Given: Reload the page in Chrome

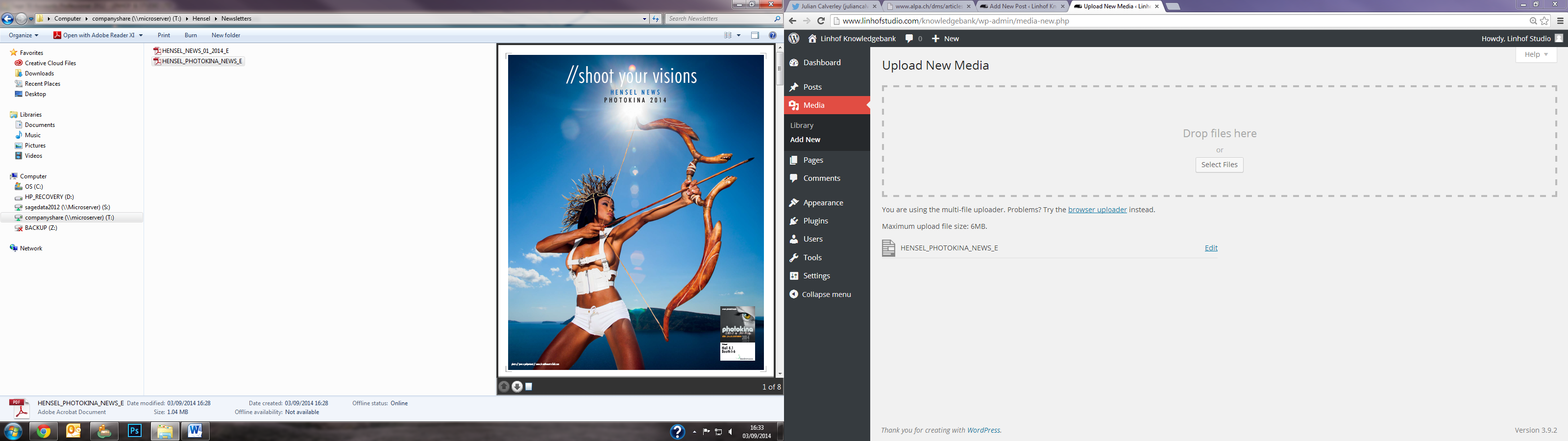Looking at the screenshot, I should pyautogui.click(x=821, y=21).
